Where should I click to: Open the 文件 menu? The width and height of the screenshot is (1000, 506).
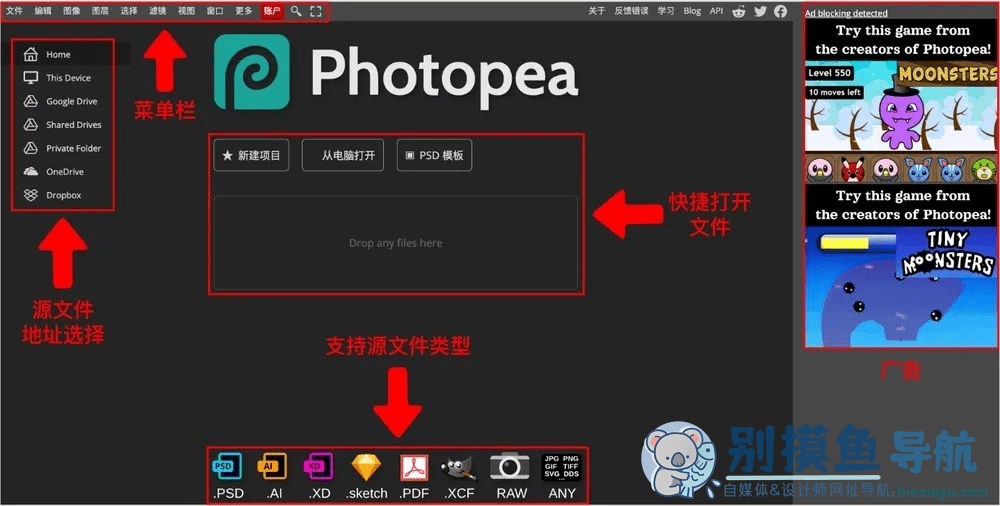pos(14,11)
